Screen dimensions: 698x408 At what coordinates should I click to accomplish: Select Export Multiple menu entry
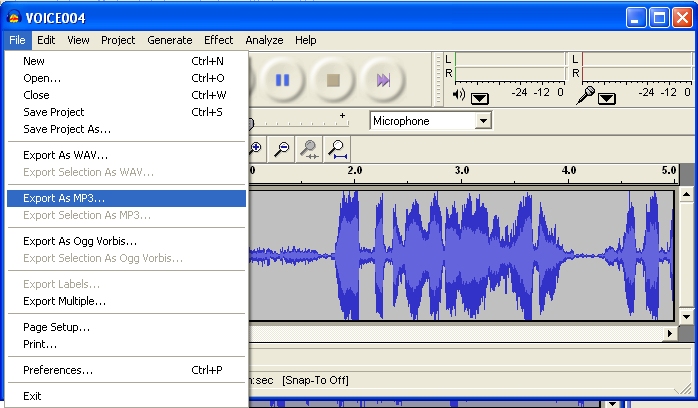[x=64, y=301]
